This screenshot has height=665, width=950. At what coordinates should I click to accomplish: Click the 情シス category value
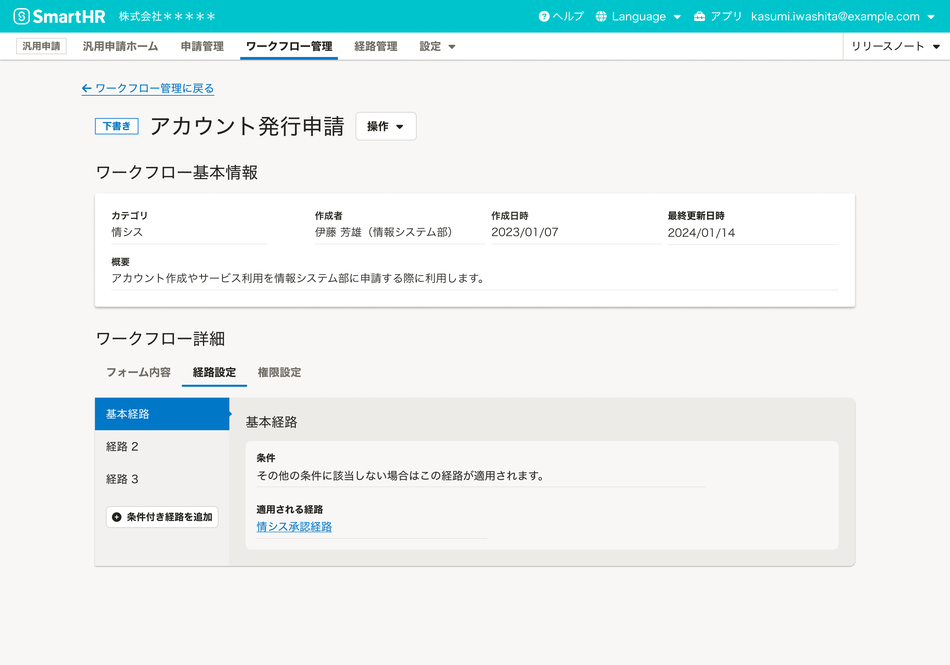coord(127,232)
